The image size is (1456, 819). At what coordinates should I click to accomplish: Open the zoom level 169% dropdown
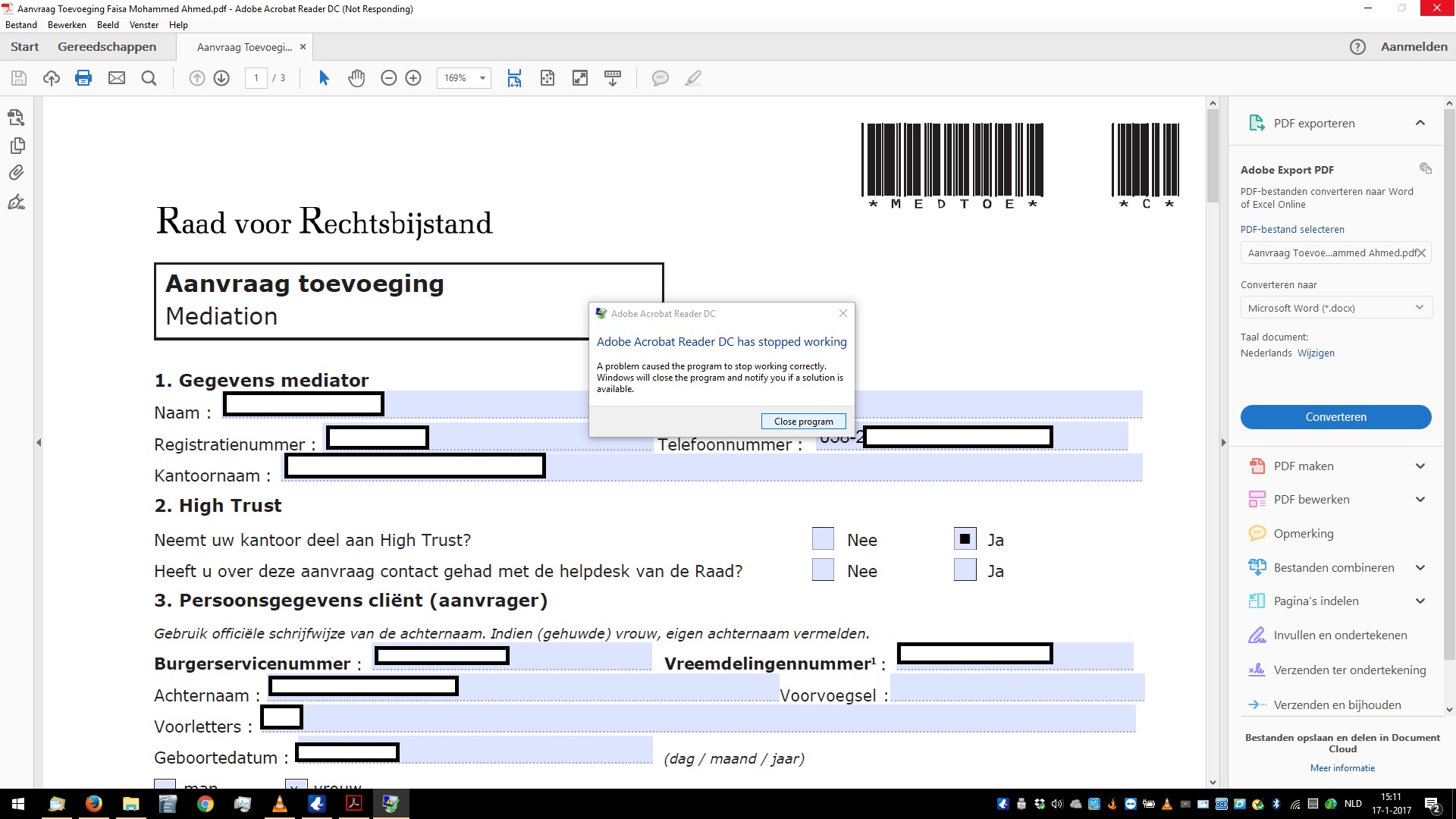tap(482, 78)
